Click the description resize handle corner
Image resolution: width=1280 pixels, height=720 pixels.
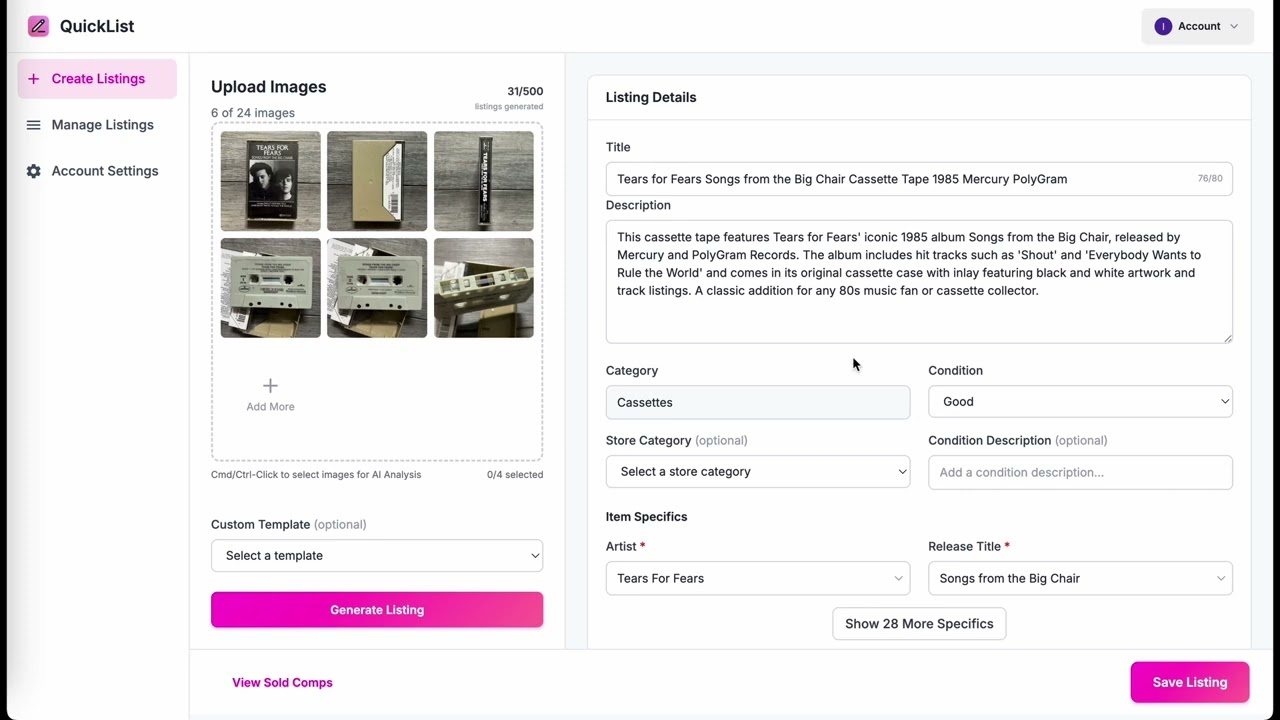pyautogui.click(x=1228, y=339)
